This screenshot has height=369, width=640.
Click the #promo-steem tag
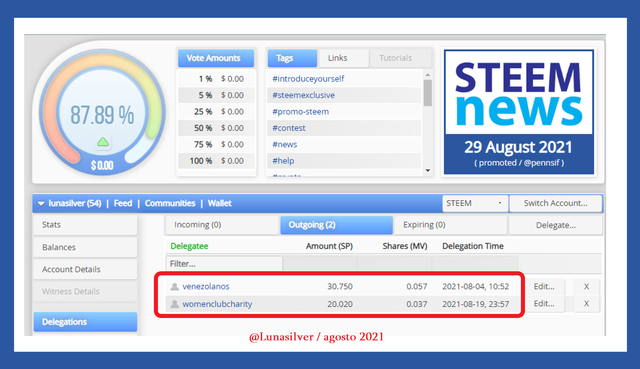click(x=300, y=111)
